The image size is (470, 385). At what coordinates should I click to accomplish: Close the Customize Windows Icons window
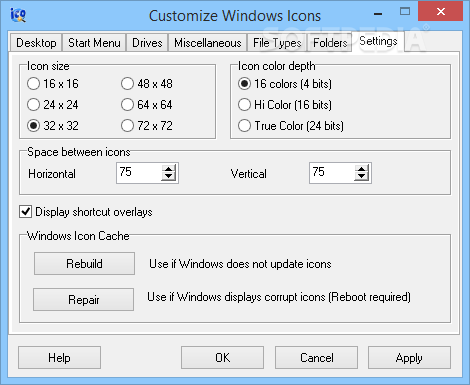pos(441,11)
